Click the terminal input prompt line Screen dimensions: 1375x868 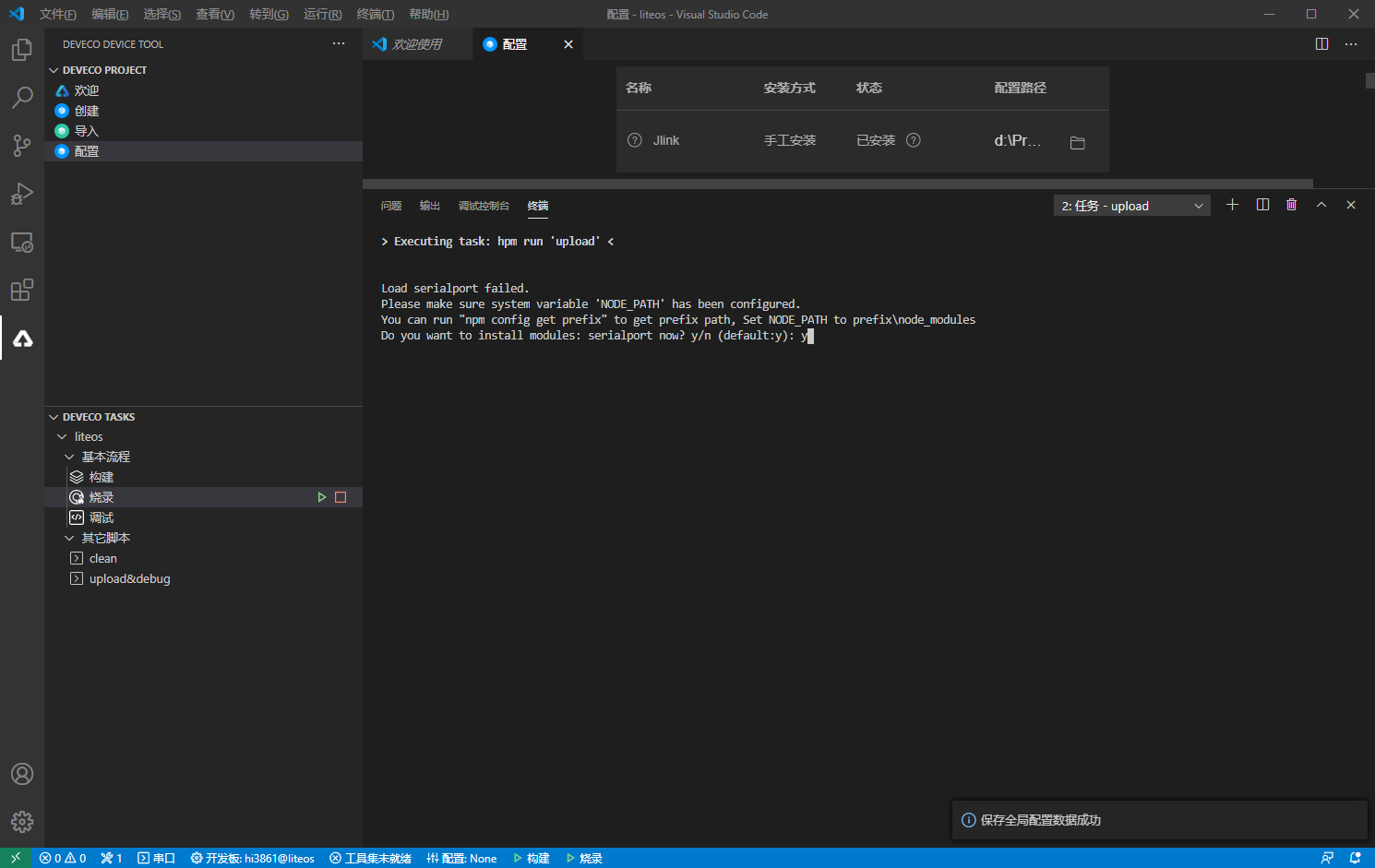click(596, 336)
